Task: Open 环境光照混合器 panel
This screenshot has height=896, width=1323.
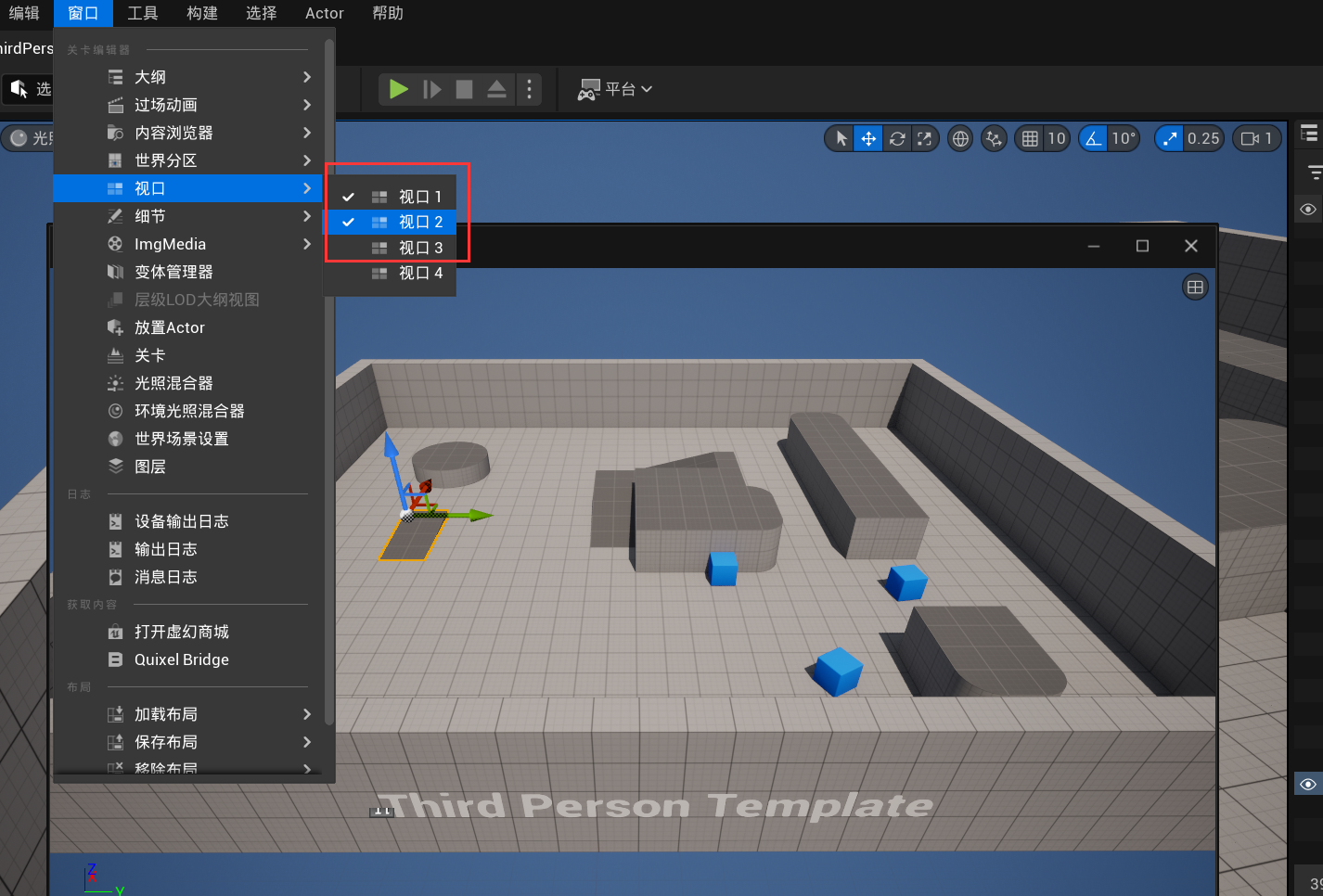Action: (188, 411)
